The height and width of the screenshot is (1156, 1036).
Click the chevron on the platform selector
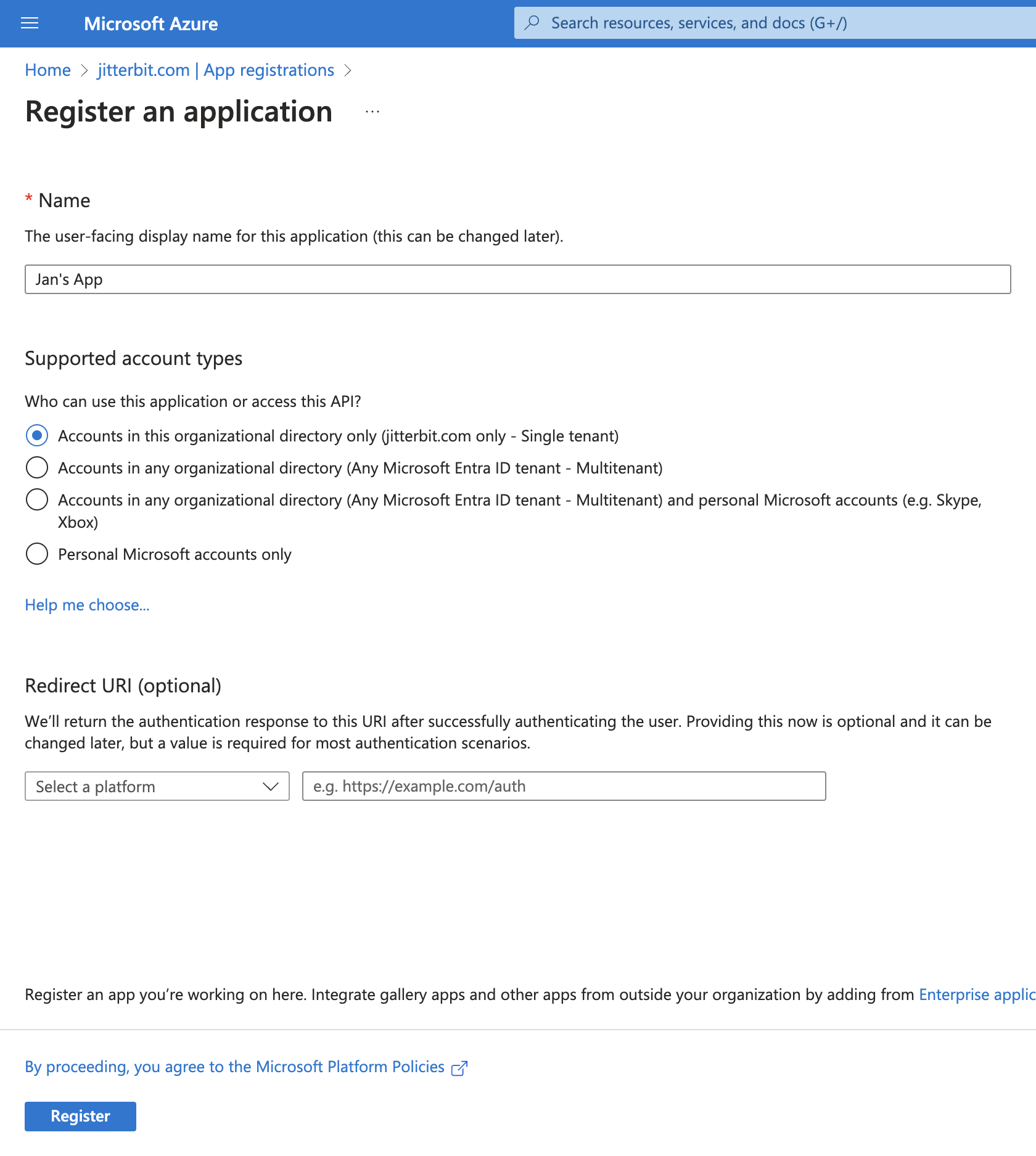(270, 786)
